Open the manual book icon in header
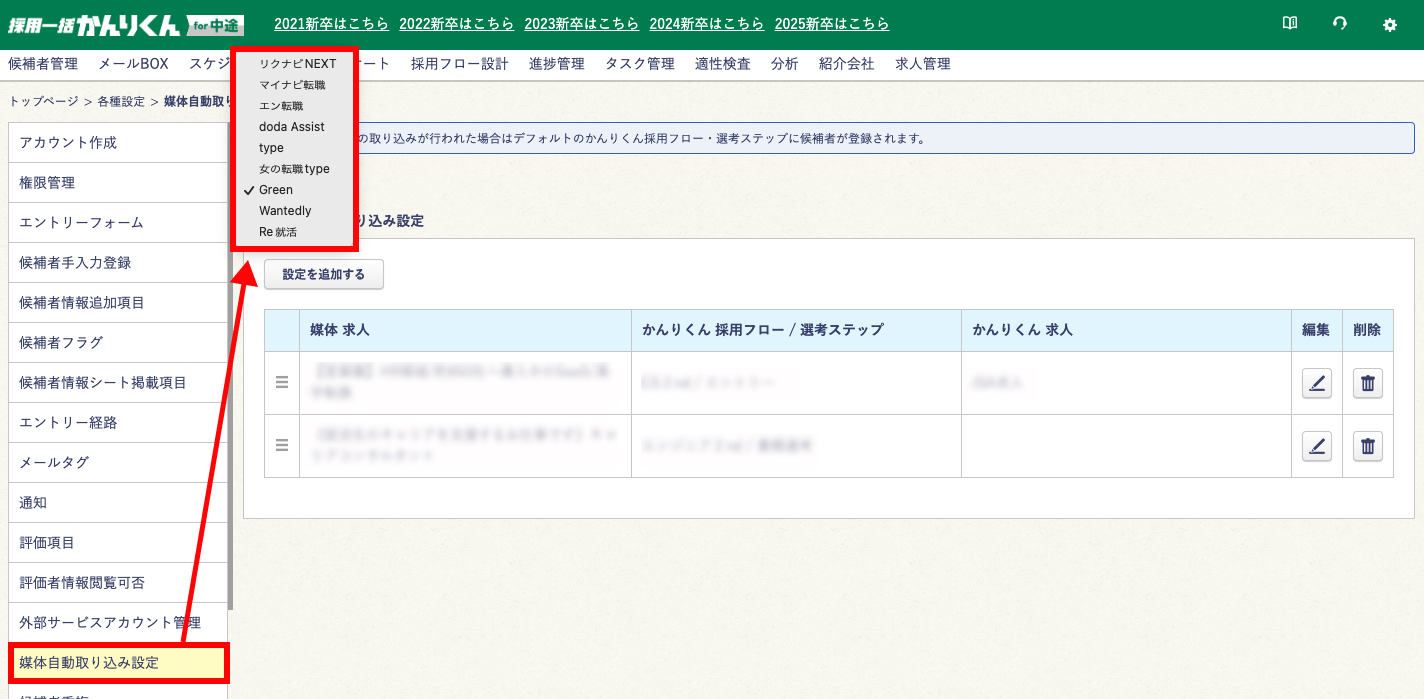The width and height of the screenshot is (1424, 699). (1289, 24)
